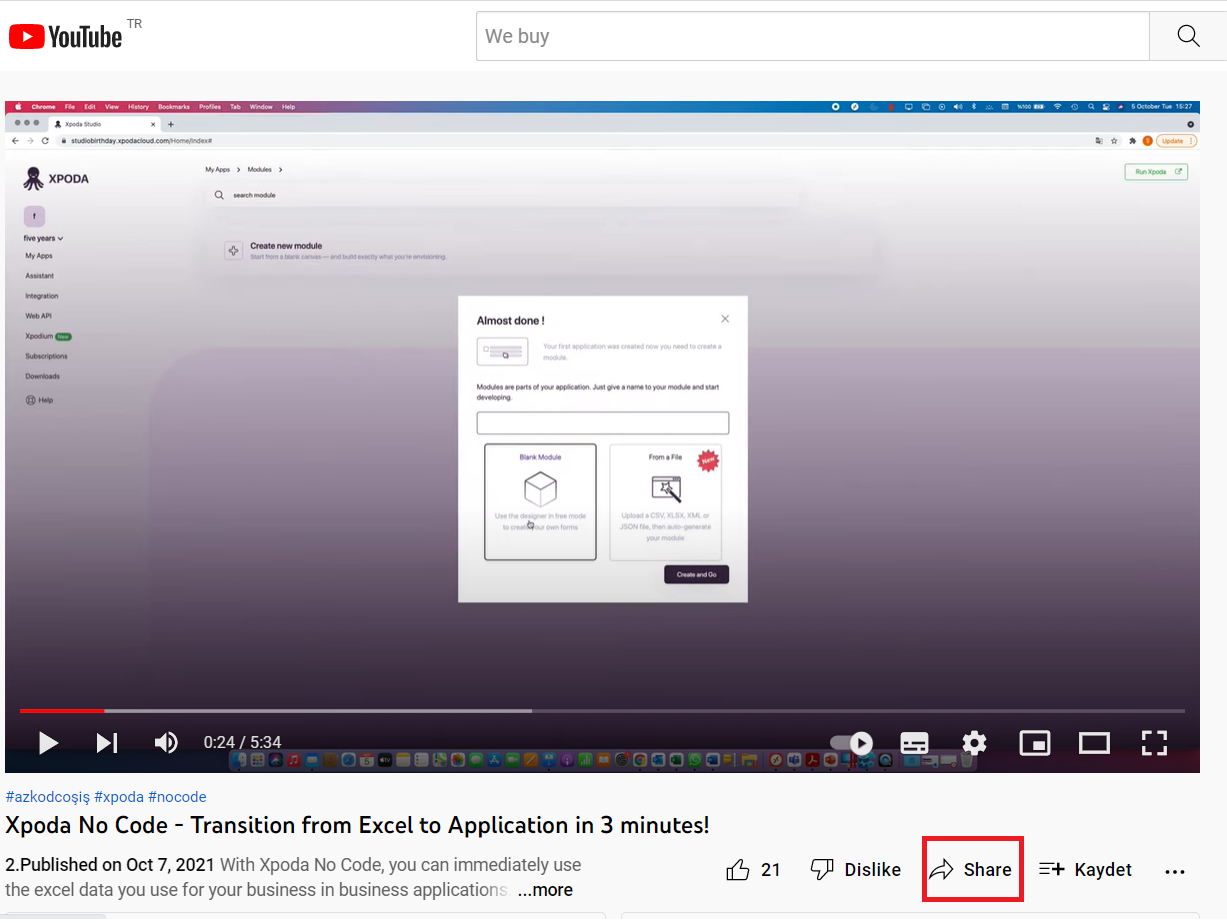Expand the five years dropdown
This screenshot has width=1227, height=923.
44,238
